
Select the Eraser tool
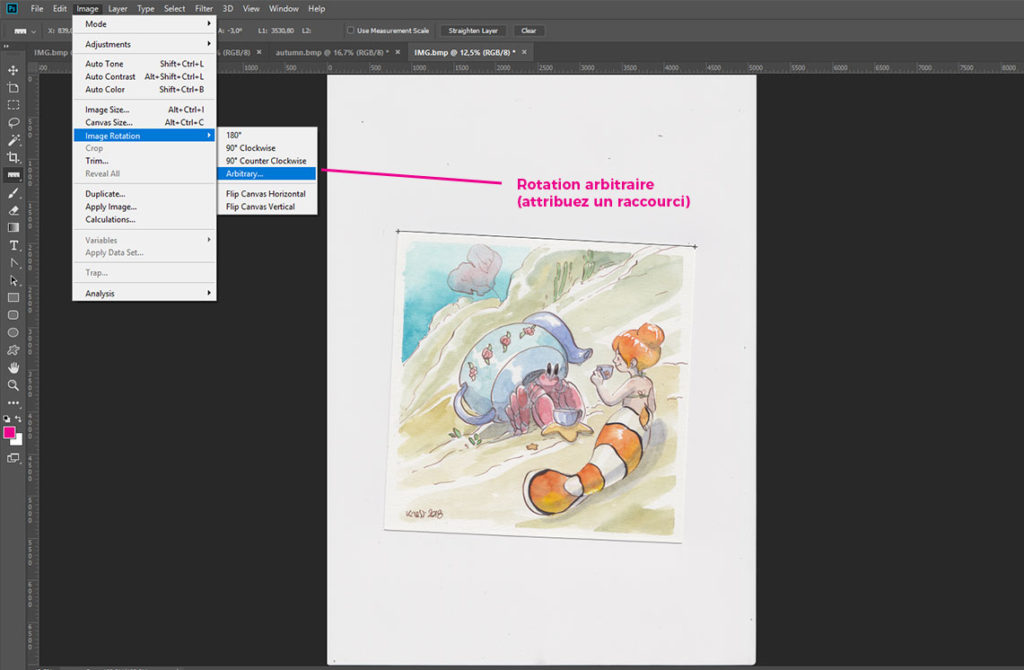tap(13, 210)
